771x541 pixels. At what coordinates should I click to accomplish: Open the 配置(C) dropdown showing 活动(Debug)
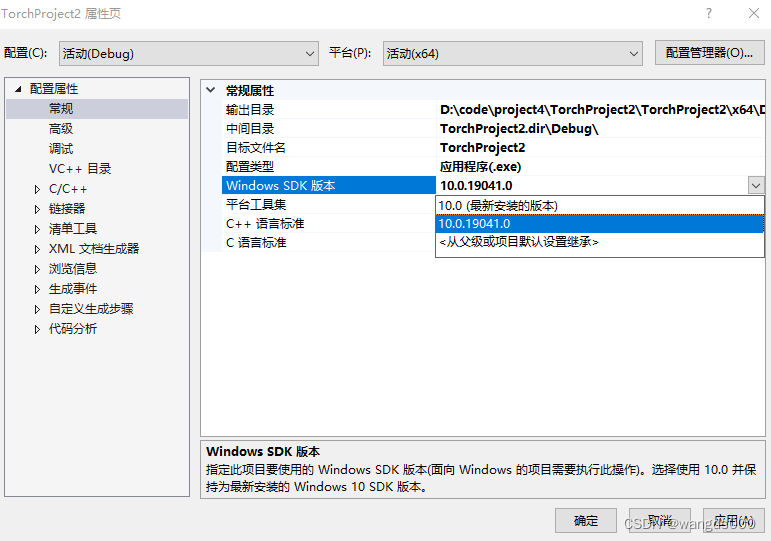click(x=189, y=54)
